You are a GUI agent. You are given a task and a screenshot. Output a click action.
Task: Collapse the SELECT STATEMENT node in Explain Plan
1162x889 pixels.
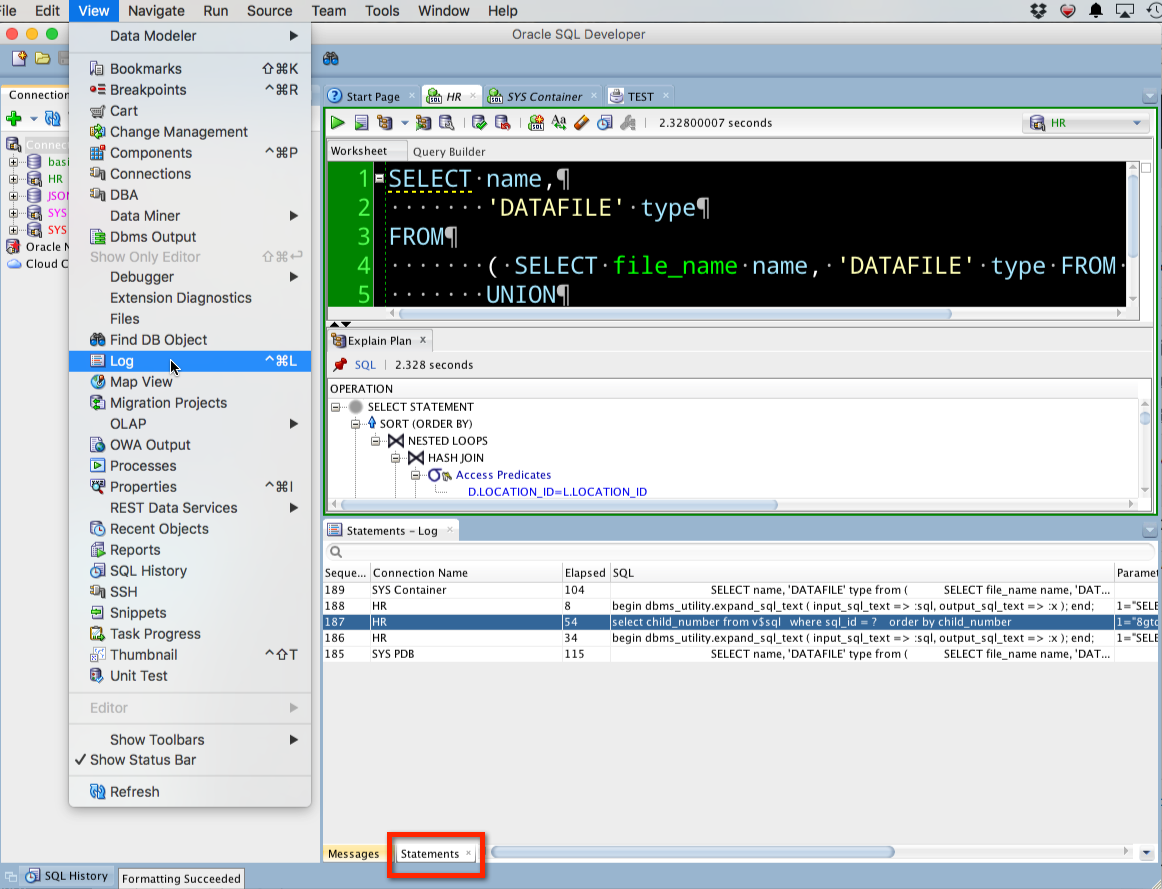[337, 407]
